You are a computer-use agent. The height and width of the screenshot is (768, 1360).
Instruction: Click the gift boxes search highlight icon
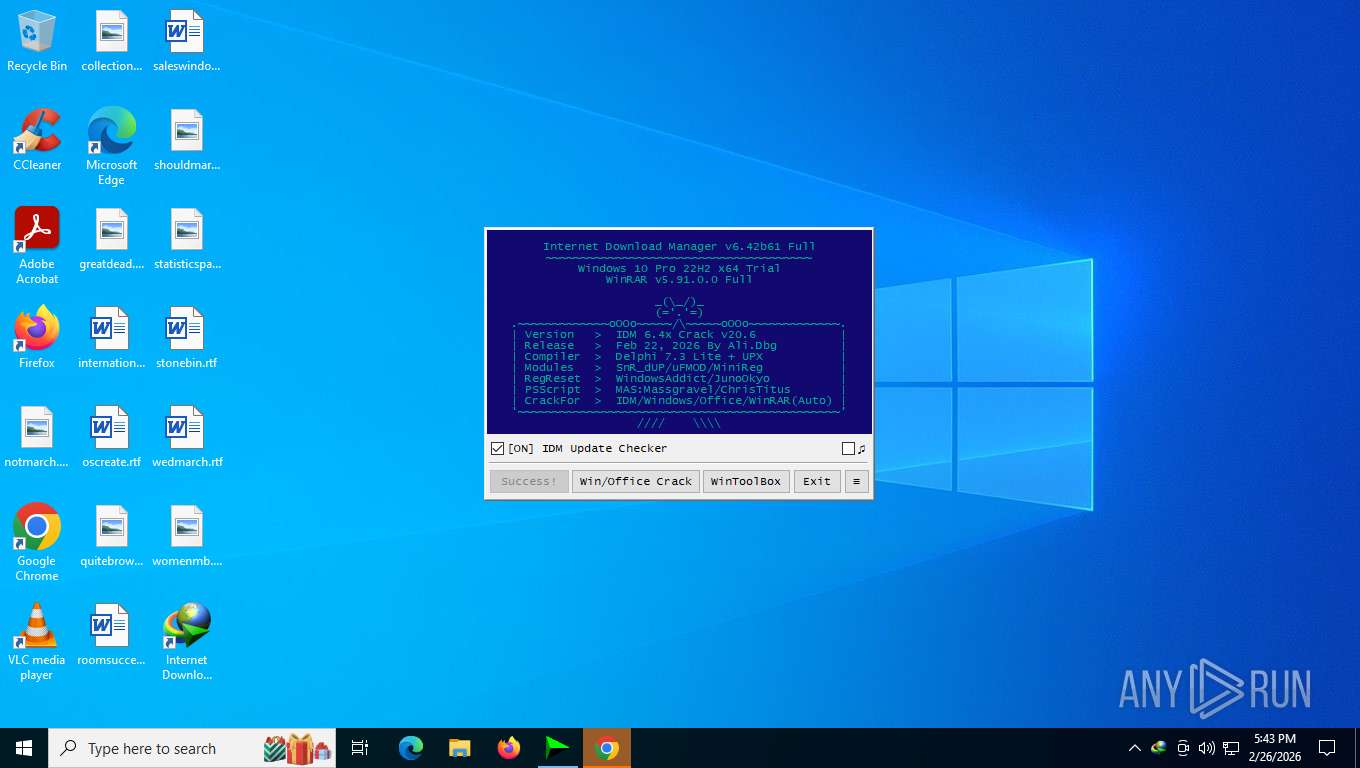pos(297,748)
